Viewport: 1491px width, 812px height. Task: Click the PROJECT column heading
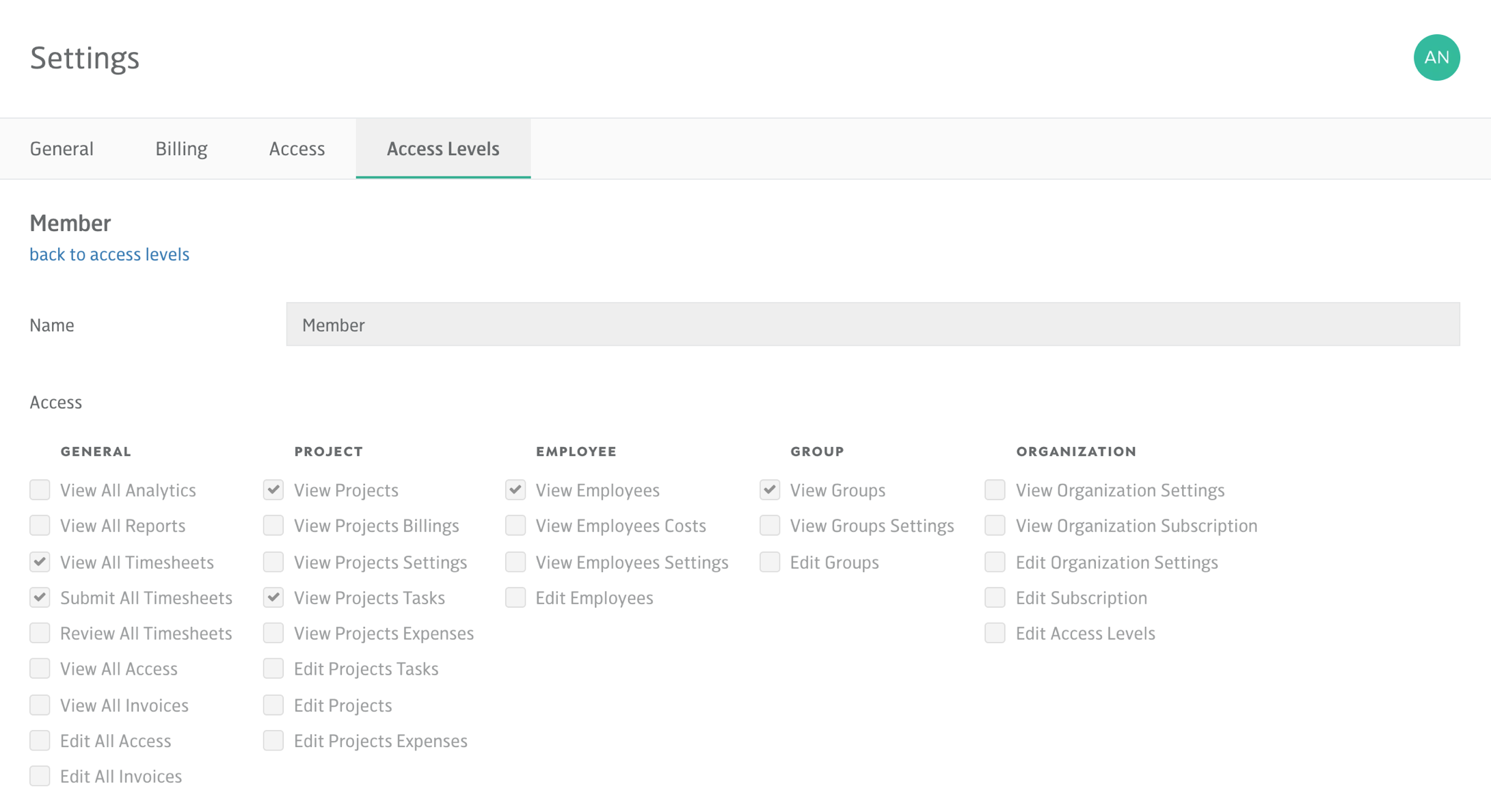click(x=328, y=451)
